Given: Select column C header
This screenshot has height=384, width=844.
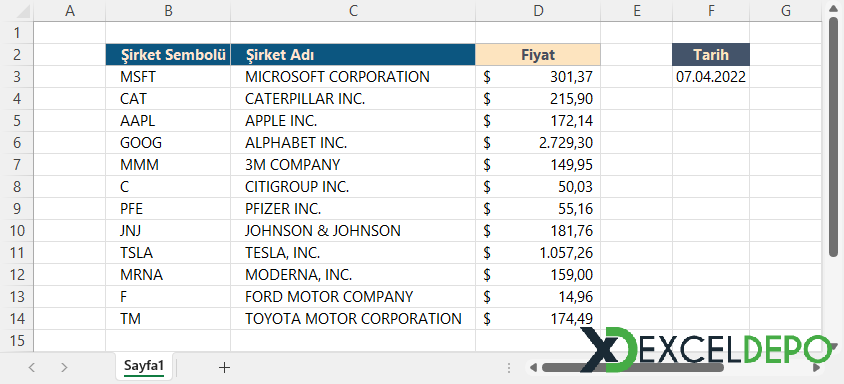Looking at the screenshot, I should tap(353, 11).
